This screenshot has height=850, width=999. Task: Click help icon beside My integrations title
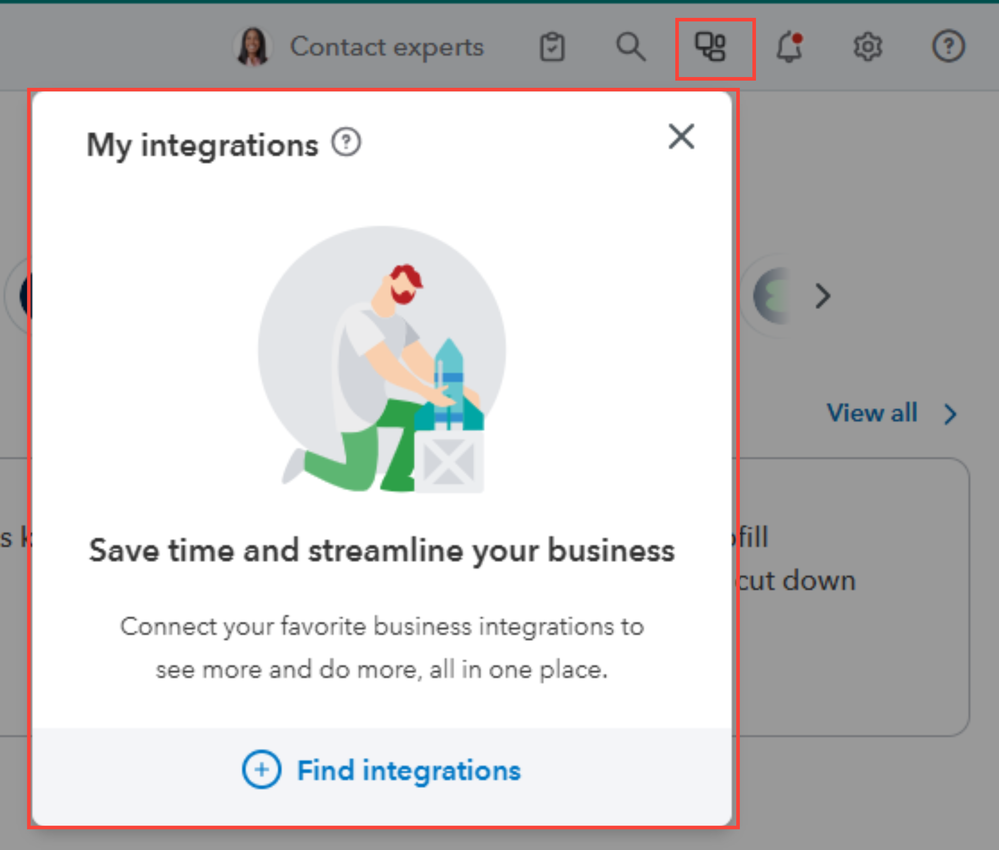click(x=346, y=143)
